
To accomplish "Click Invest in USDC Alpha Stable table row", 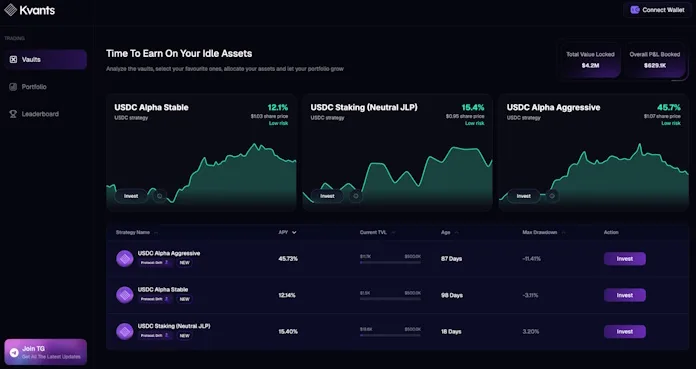I will 625,295.
